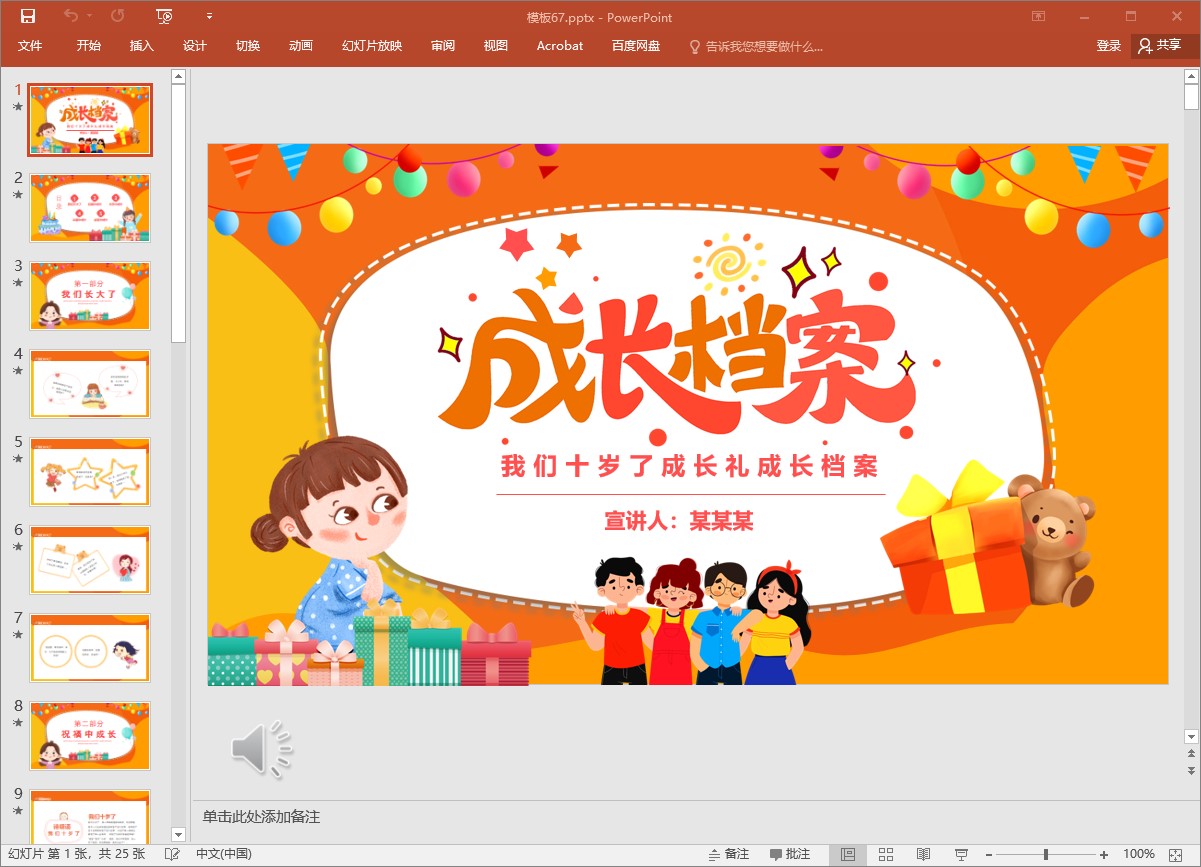Click the 登录 sign-in button

[x=1108, y=46]
